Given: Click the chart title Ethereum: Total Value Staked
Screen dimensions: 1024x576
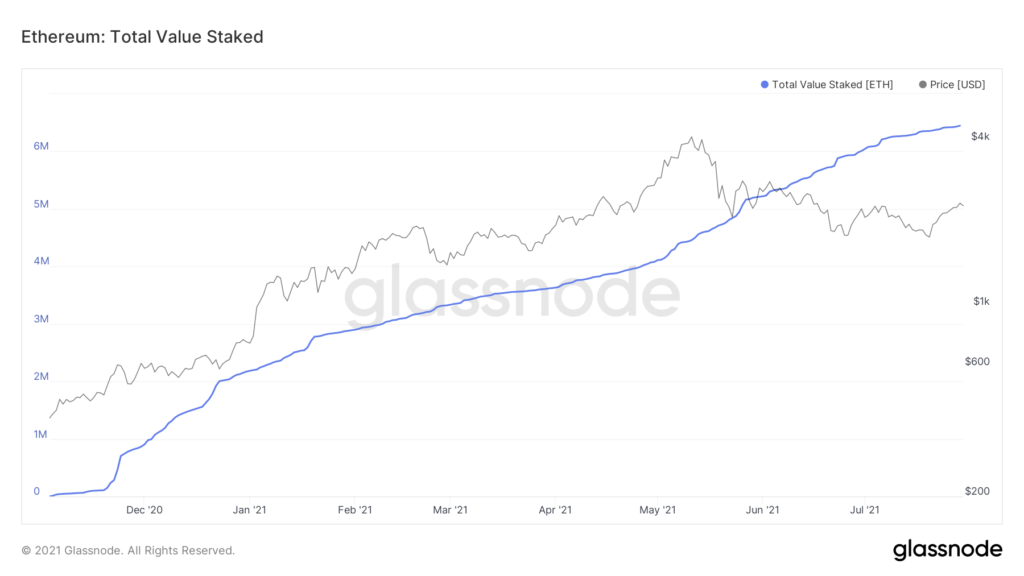Looking at the screenshot, I should point(142,37).
